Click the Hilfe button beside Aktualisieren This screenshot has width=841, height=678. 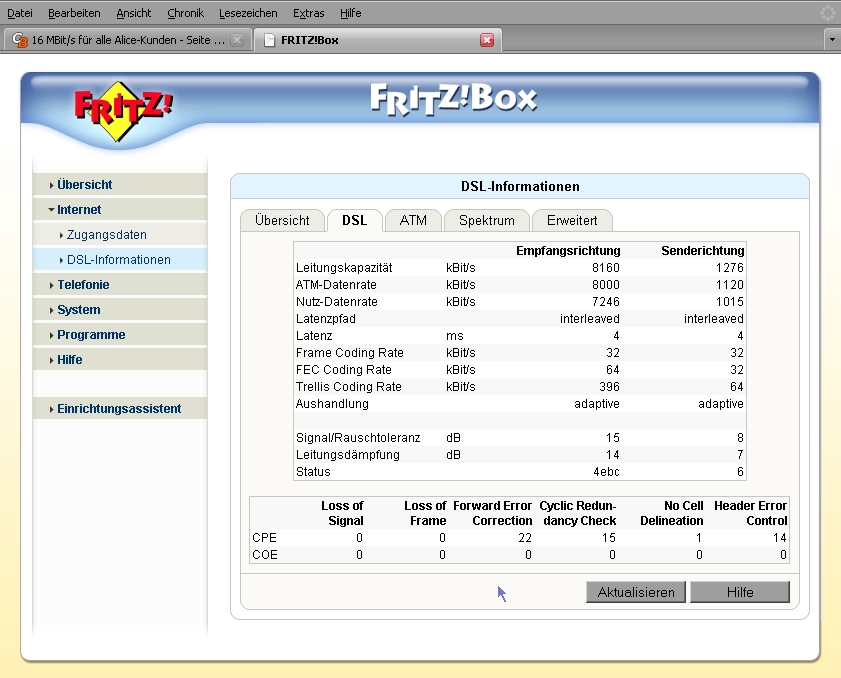(x=740, y=592)
